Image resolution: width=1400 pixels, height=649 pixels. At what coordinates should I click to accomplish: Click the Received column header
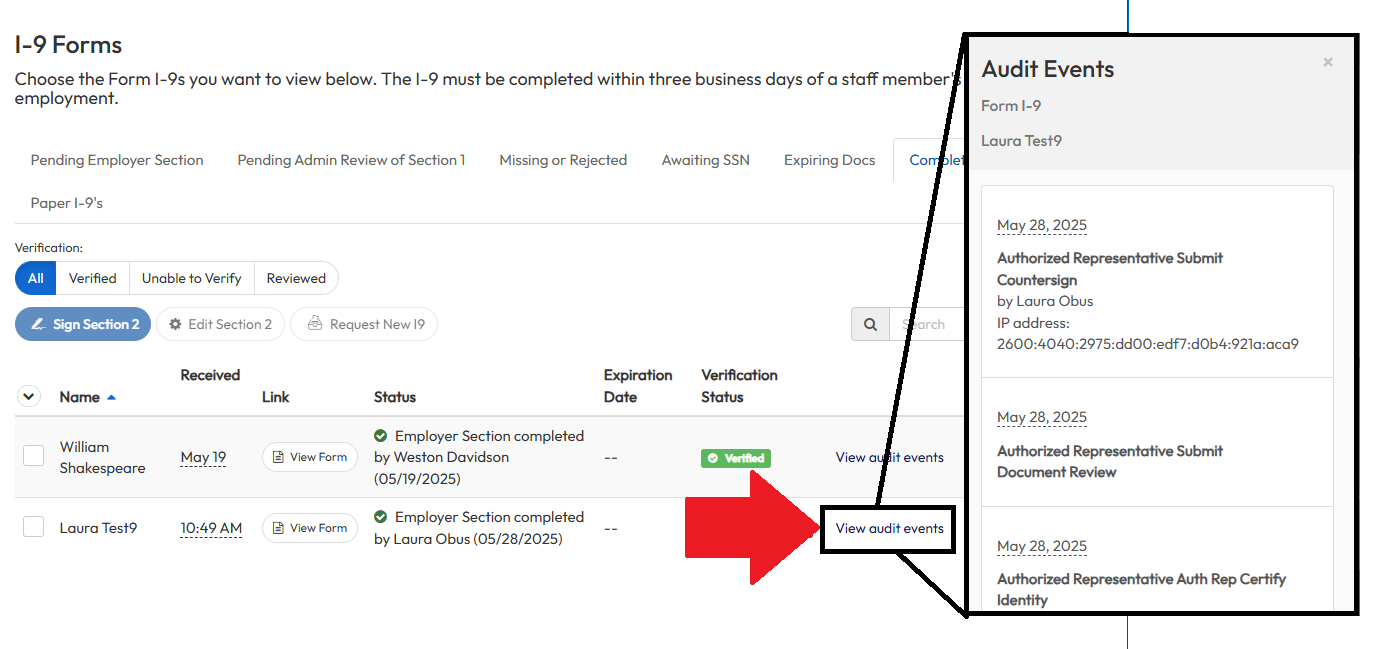click(x=210, y=375)
